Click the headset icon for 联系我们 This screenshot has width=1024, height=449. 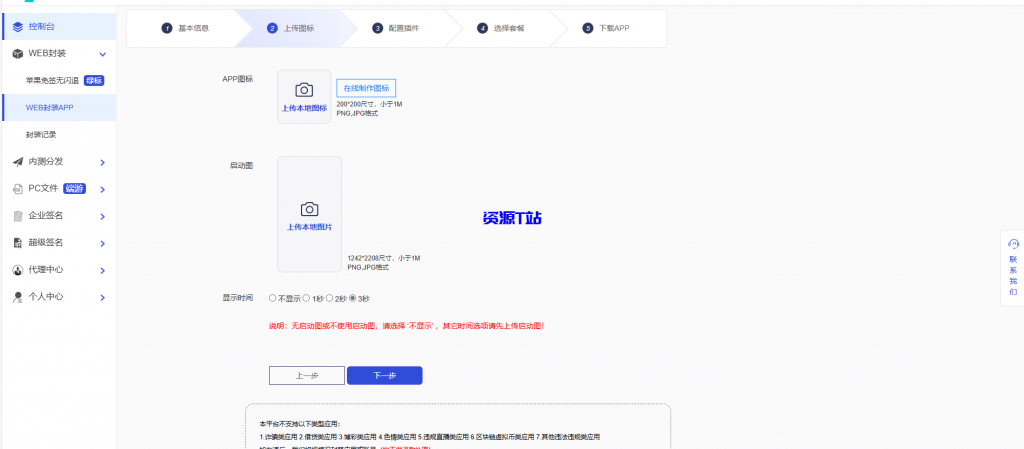pos(1013,243)
